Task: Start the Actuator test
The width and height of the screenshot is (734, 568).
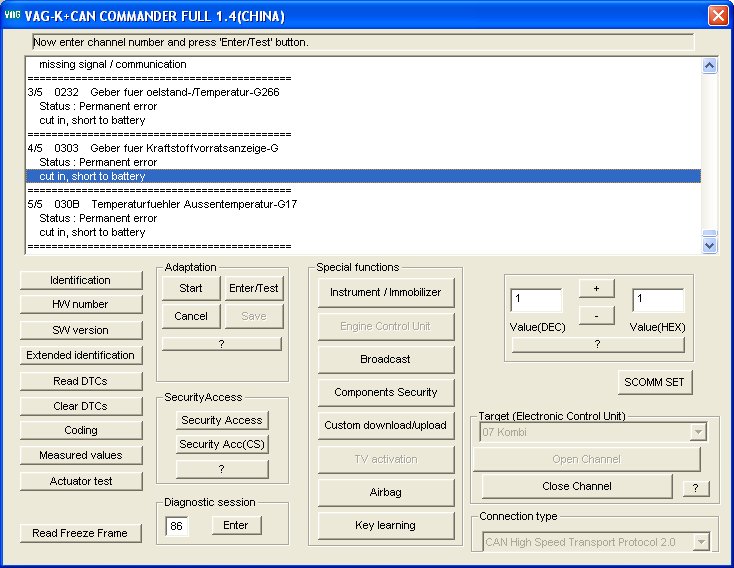Action: pos(81,481)
